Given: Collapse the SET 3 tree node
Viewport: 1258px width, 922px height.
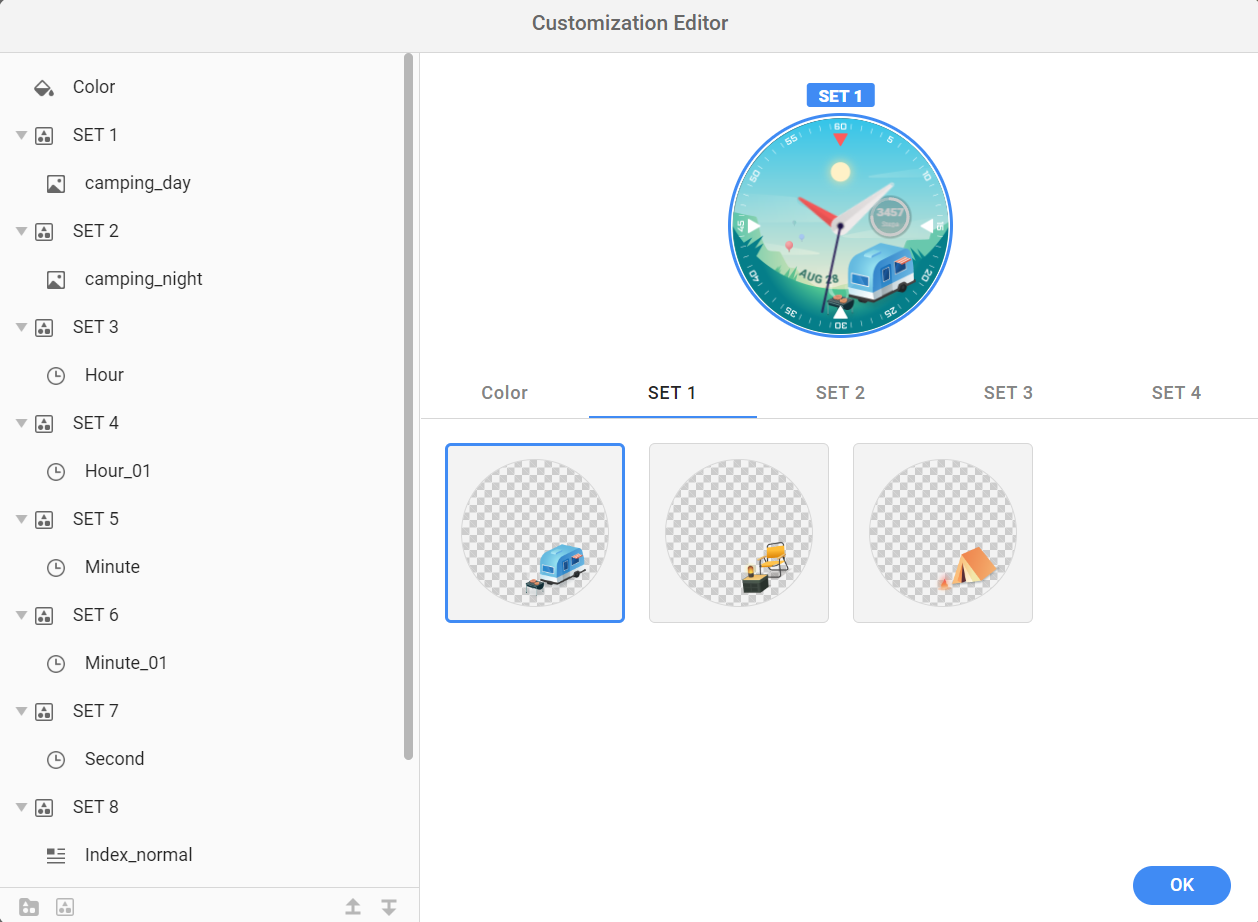Looking at the screenshot, I should 21,327.
